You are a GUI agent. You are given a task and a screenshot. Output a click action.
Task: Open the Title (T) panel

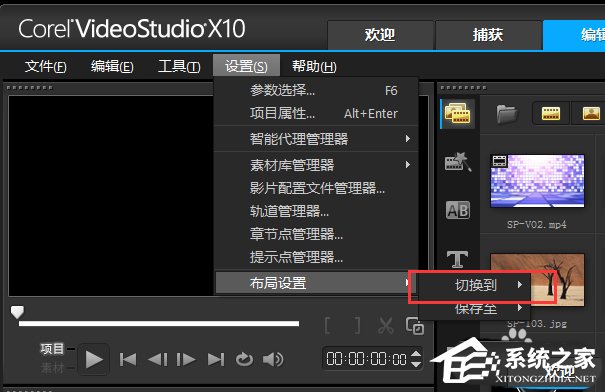(457, 259)
